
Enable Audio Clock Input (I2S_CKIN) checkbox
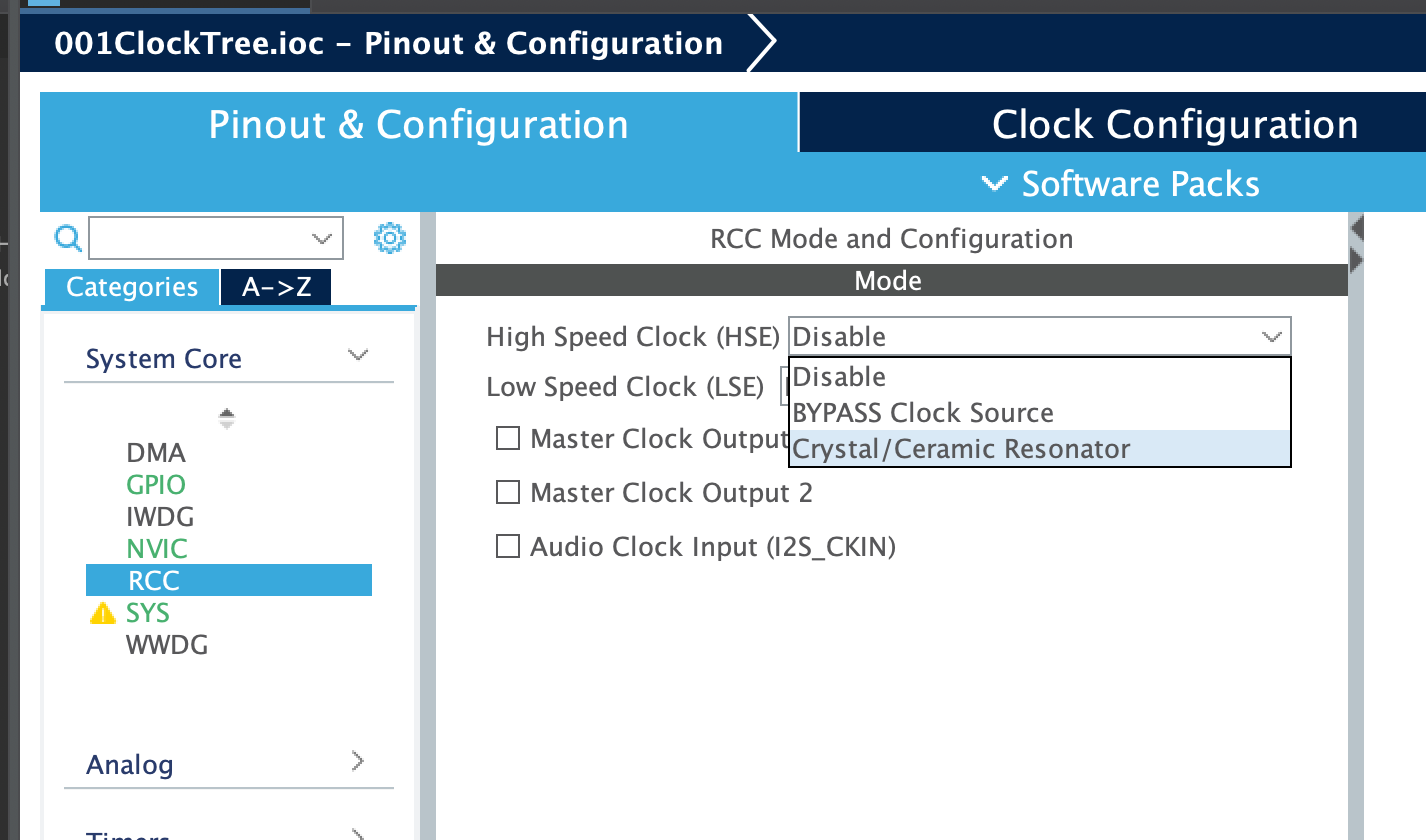coord(508,546)
